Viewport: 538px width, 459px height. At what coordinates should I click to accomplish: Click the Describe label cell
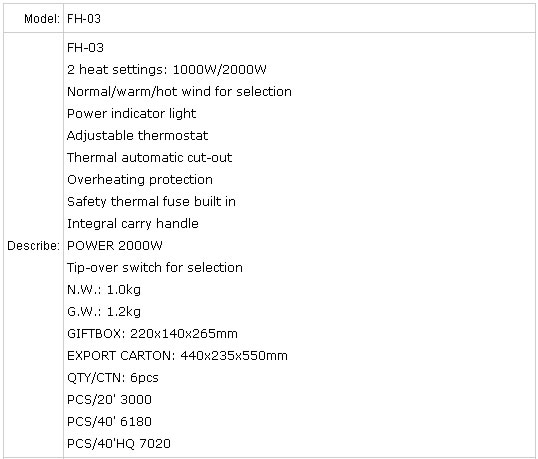(x=33, y=246)
